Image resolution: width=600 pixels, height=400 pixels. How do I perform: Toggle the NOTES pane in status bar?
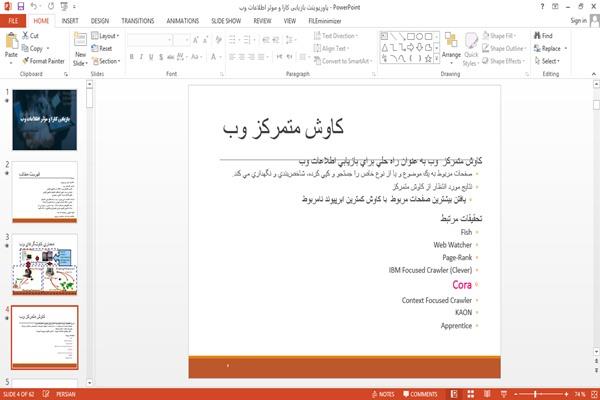tap(383, 394)
